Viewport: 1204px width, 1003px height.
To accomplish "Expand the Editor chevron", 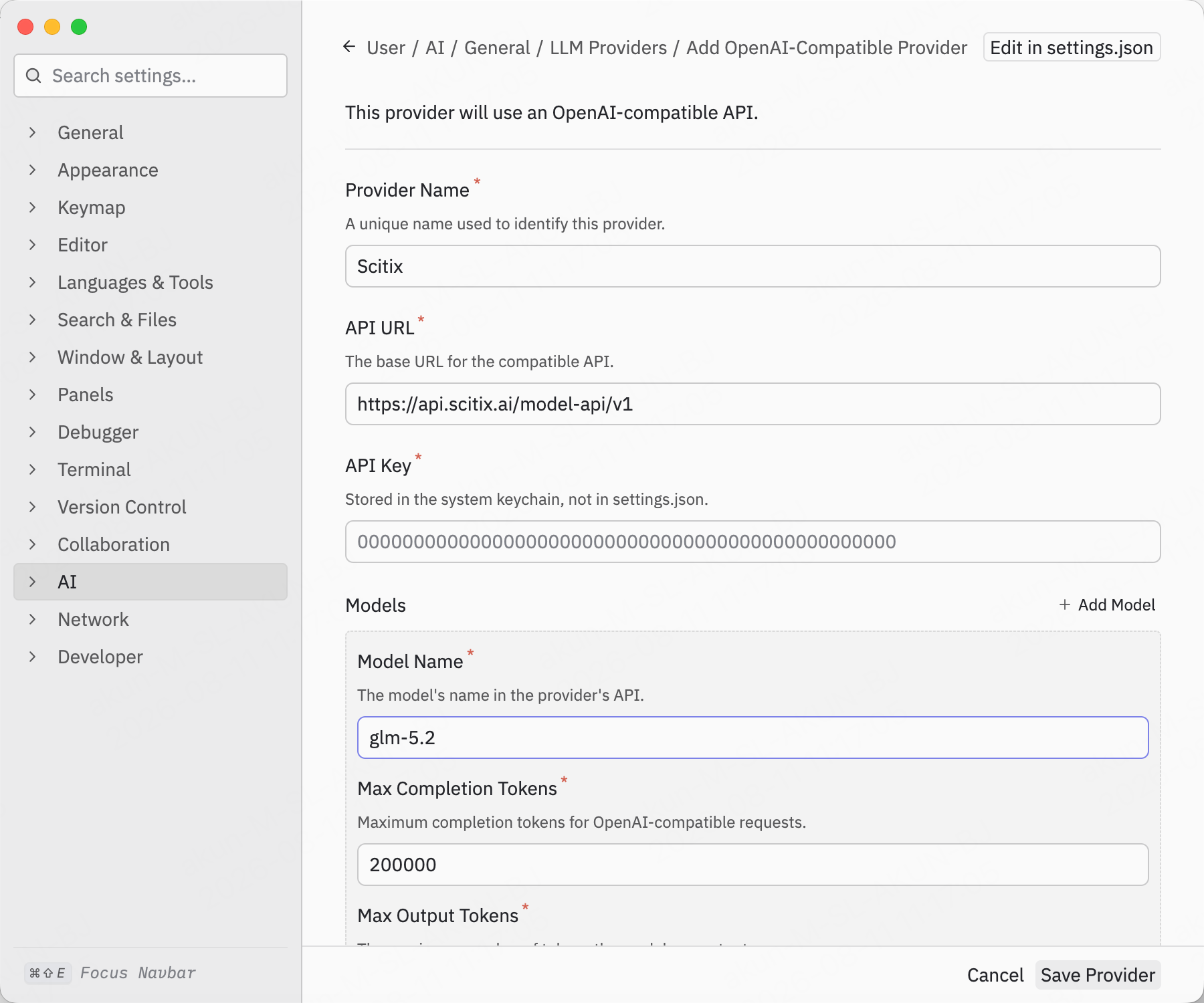I will pyautogui.click(x=32, y=245).
